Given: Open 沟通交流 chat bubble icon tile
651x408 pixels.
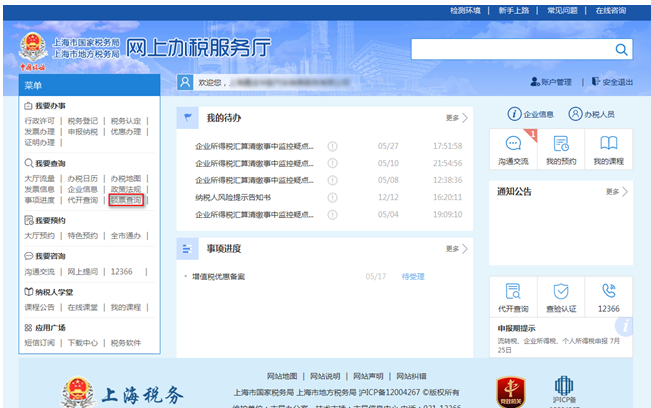Looking at the screenshot, I should [513, 149].
